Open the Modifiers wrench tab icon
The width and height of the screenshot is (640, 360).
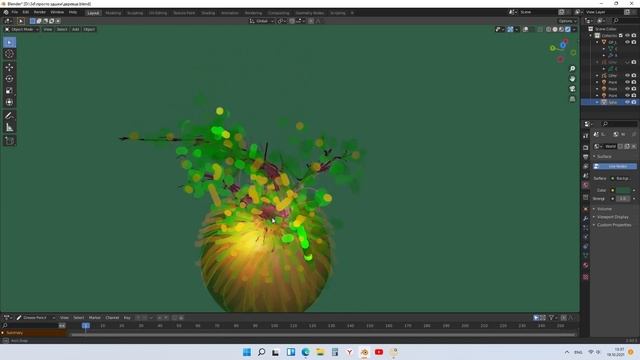click(586, 218)
